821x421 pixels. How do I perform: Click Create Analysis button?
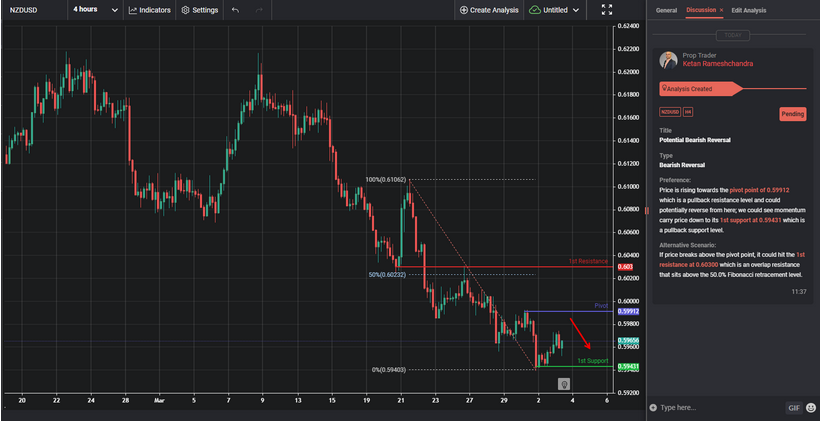[489, 10]
